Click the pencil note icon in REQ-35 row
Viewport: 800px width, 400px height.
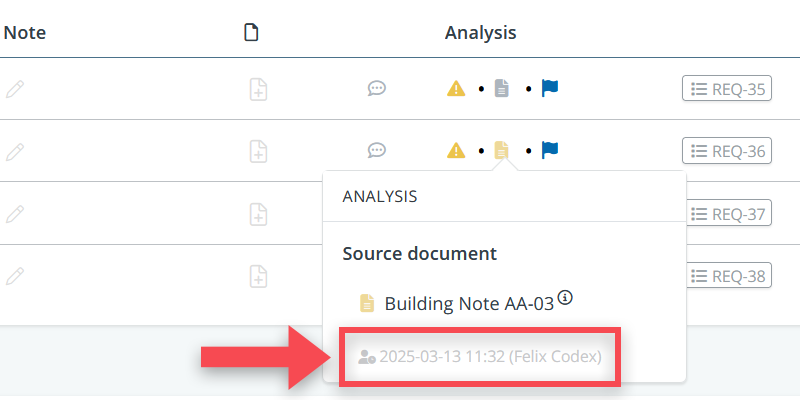tap(15, 89)
